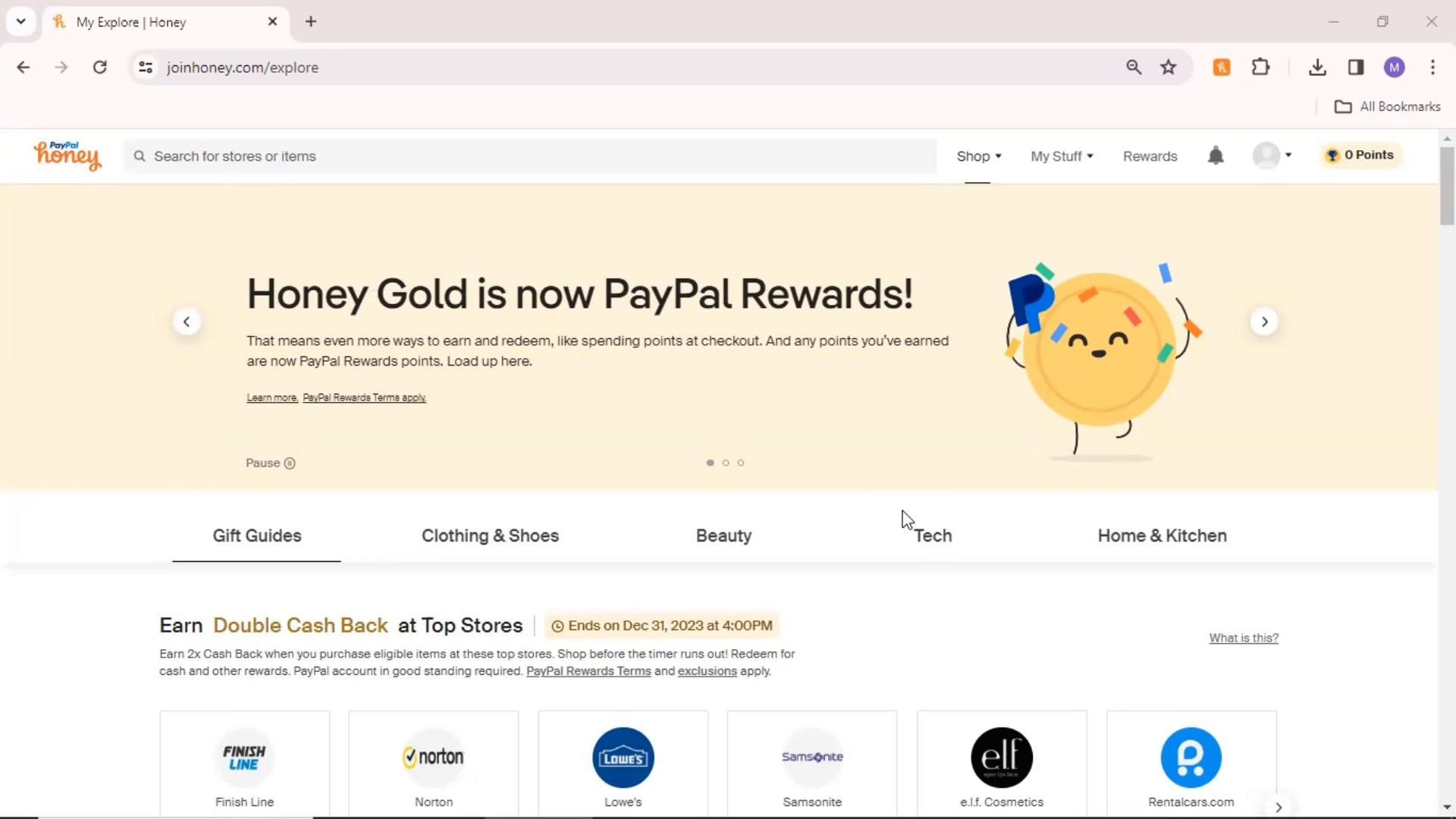This screenshot has width=1456, height=819.
Task: Open the e.l.f. Cosmetics store logo
Action: coord(1001,758)
